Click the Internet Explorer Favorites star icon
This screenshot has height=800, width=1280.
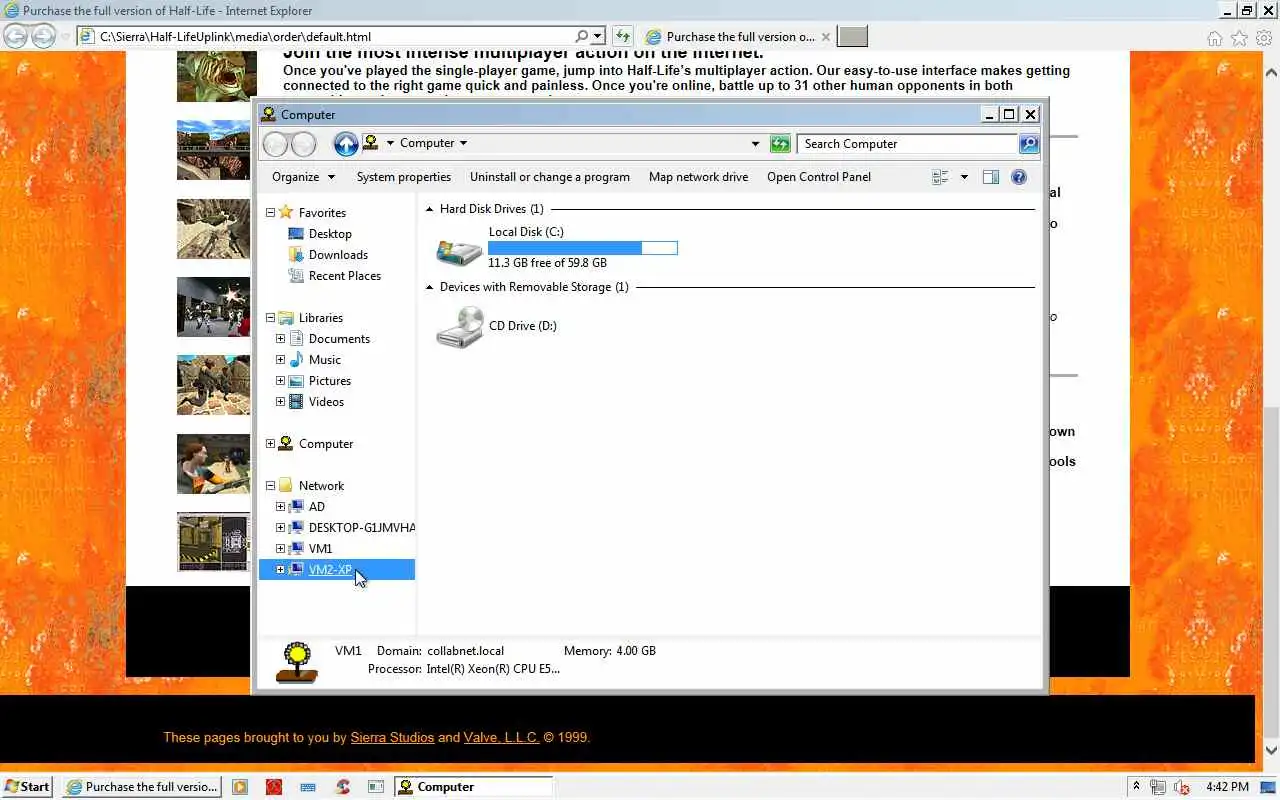1239,38
